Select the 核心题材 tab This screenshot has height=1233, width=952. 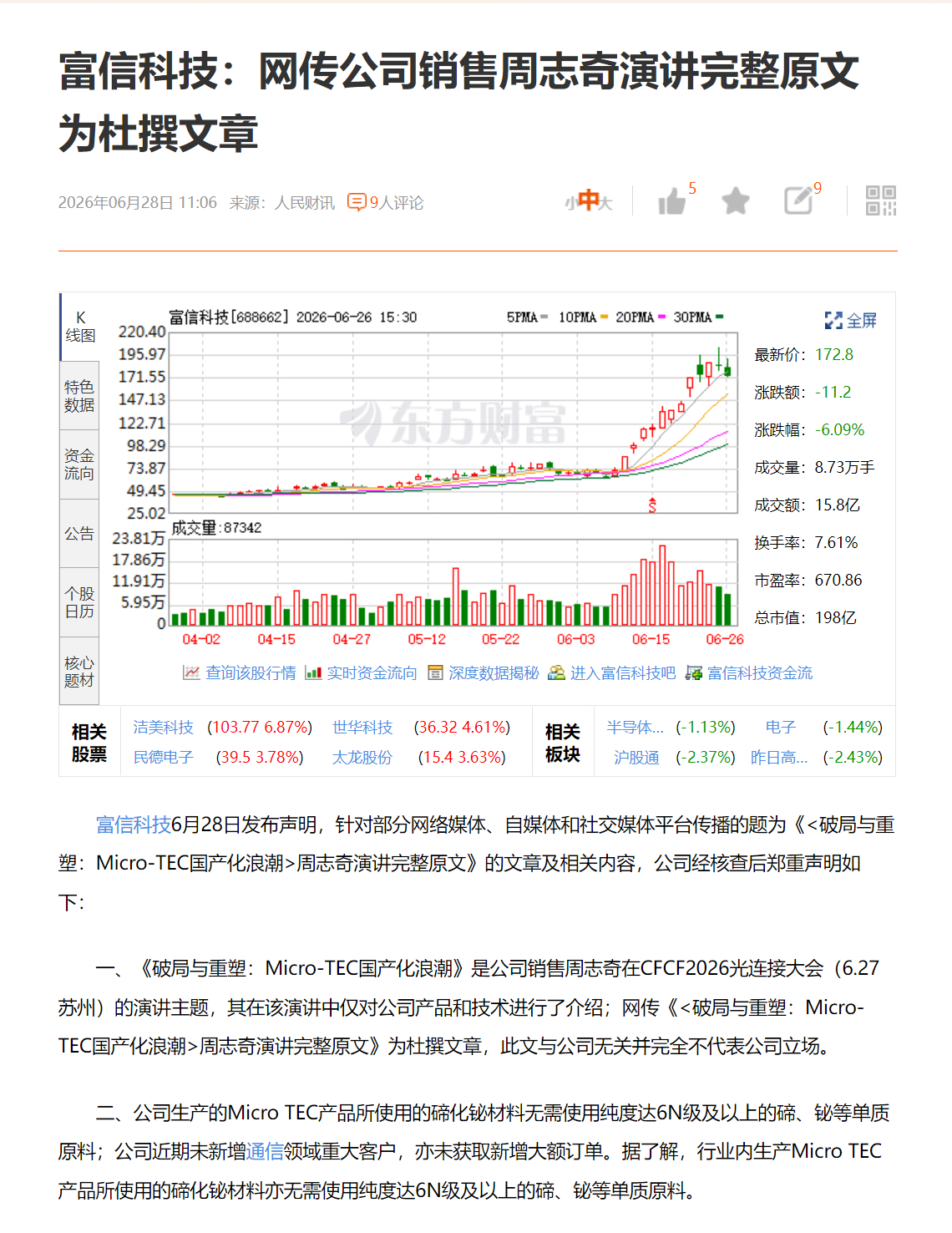80,672
